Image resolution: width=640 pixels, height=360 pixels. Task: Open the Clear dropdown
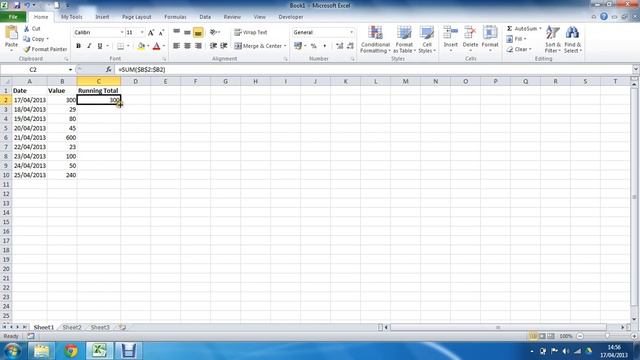coord(519,49)
